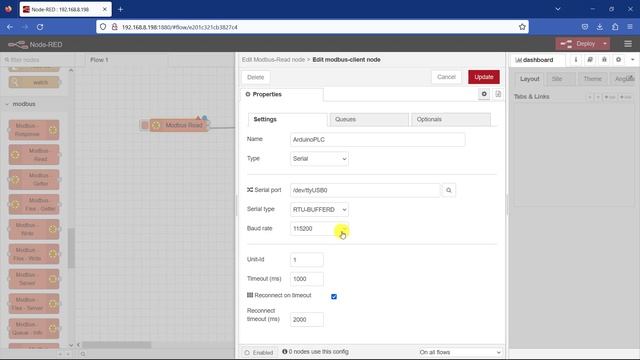
Task: Select Modbus-Getter palette node
Action: click(x=34, y=180)
